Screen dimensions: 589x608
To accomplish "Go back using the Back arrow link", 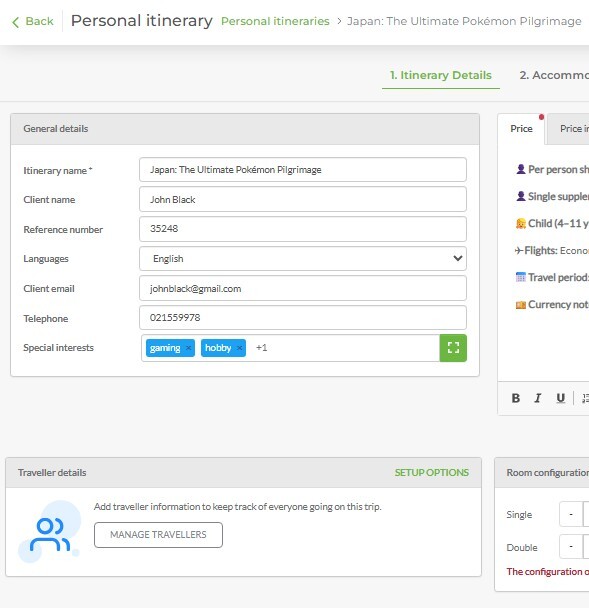I will (33, 21).
